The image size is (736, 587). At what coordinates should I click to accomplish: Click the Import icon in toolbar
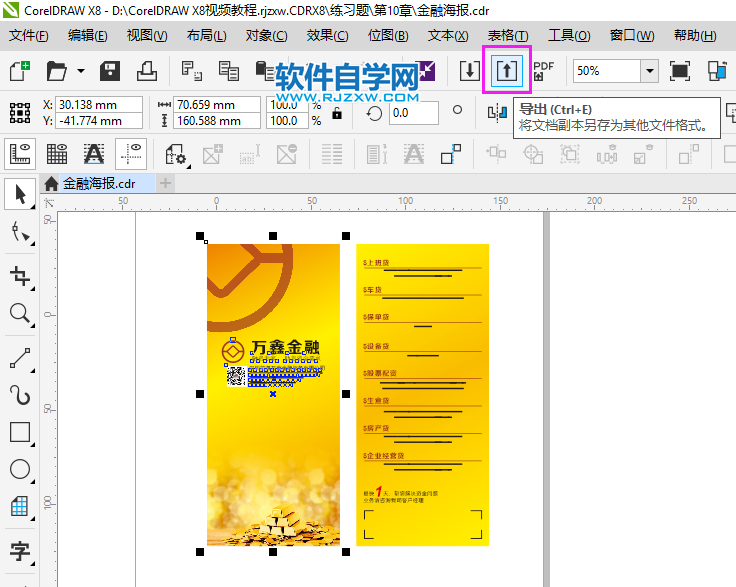tap(469, 71)
